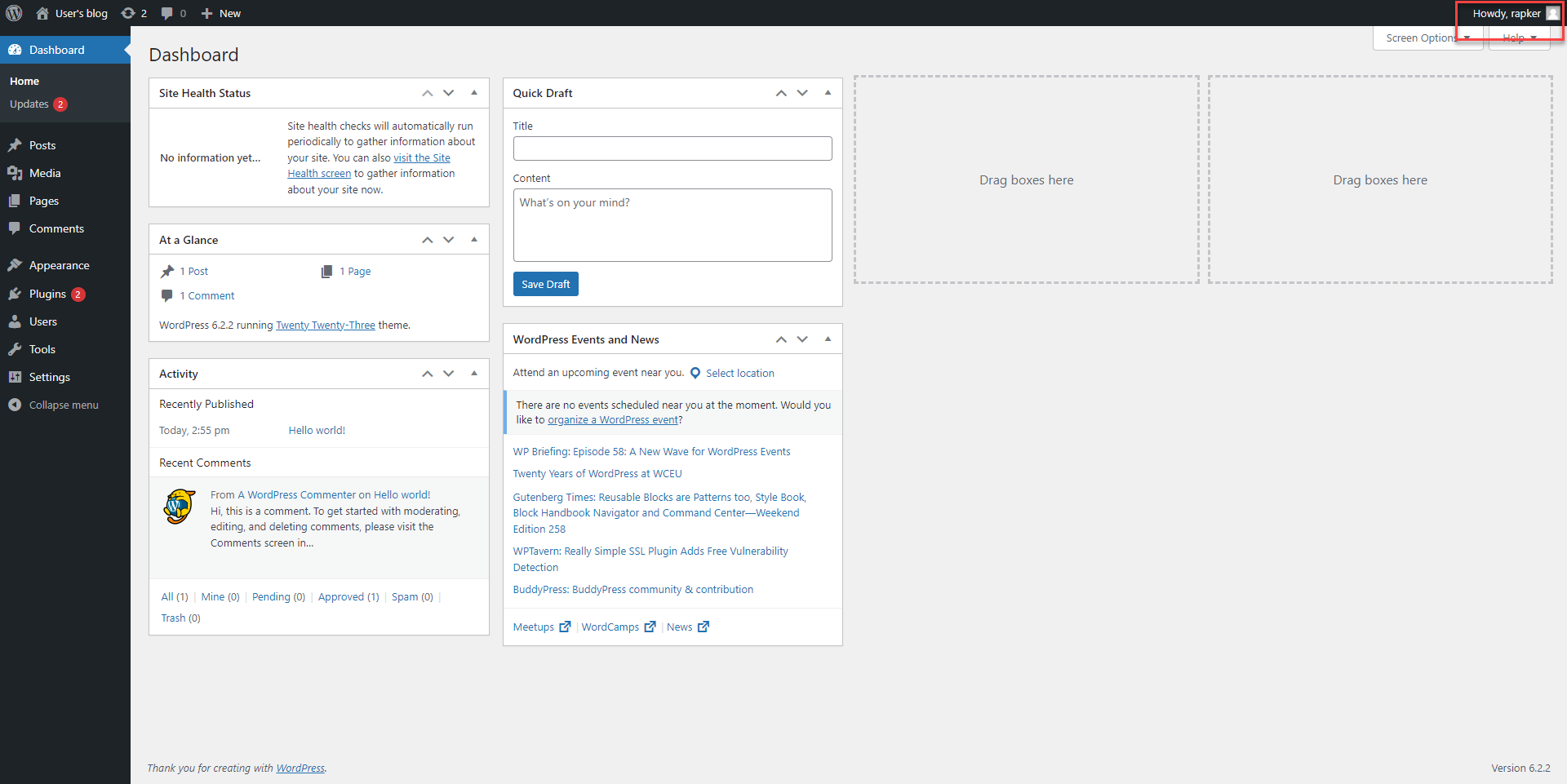Open Screen Options dropdown

(x=1427, y=38)
